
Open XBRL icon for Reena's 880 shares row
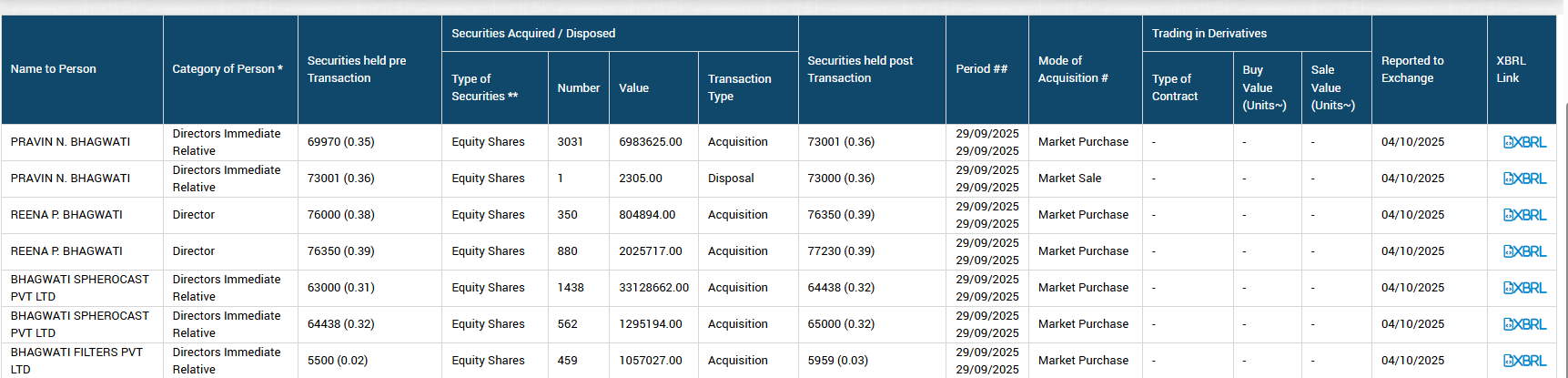click(1524, 251)
